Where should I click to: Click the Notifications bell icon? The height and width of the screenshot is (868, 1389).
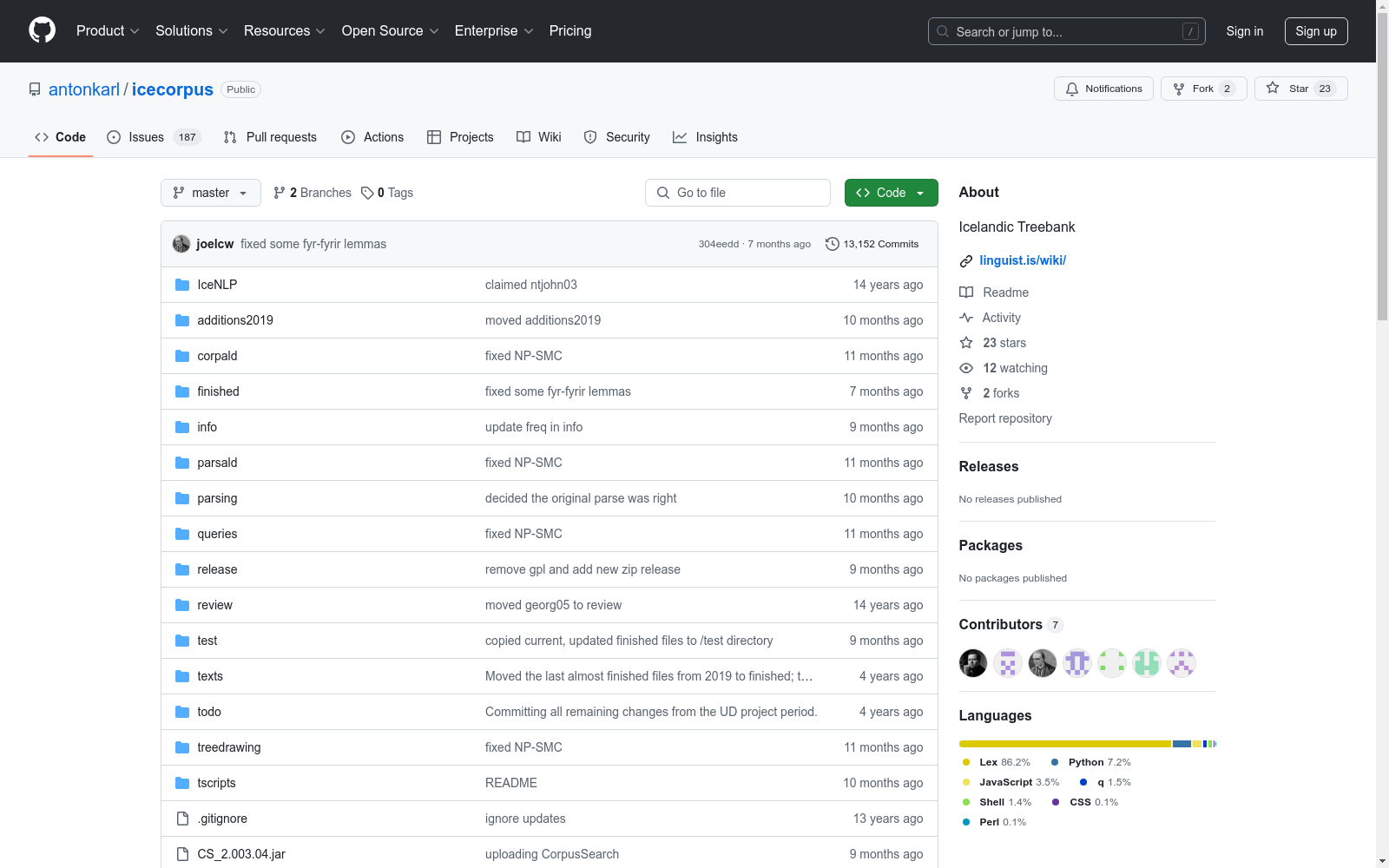coord(1072,89)
